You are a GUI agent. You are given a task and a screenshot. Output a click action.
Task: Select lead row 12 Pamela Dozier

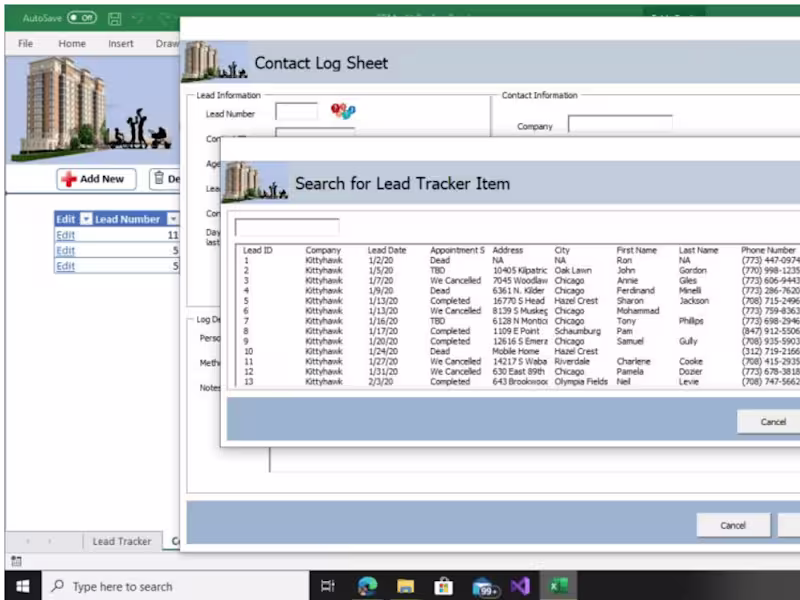[518, 371]
